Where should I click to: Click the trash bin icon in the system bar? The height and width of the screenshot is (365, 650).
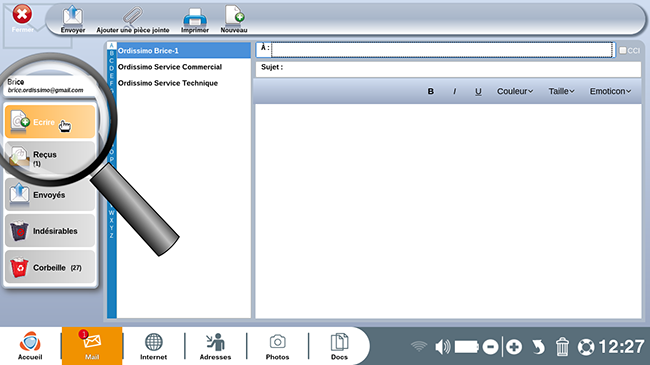[x=562, y=347]
